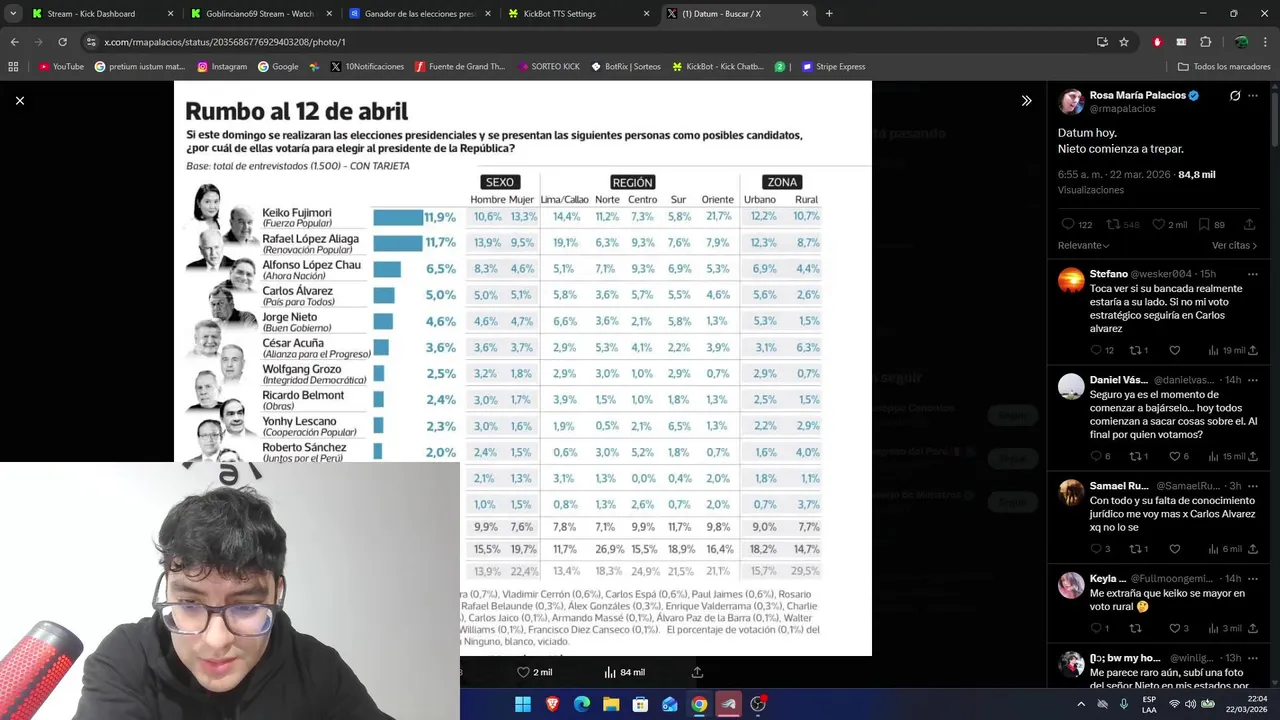Repost the main post with 548 reposts
Image resolution: width=1280 pixels, height=720 pixels.
tap(1124, 225)
